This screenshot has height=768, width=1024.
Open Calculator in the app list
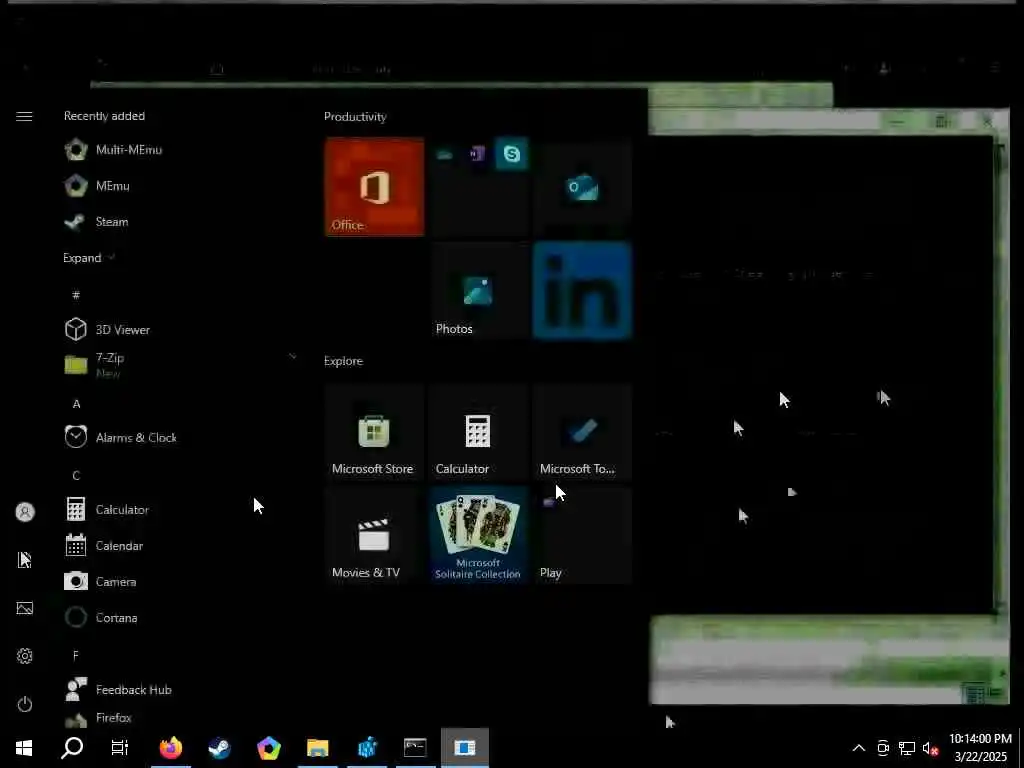180,510
